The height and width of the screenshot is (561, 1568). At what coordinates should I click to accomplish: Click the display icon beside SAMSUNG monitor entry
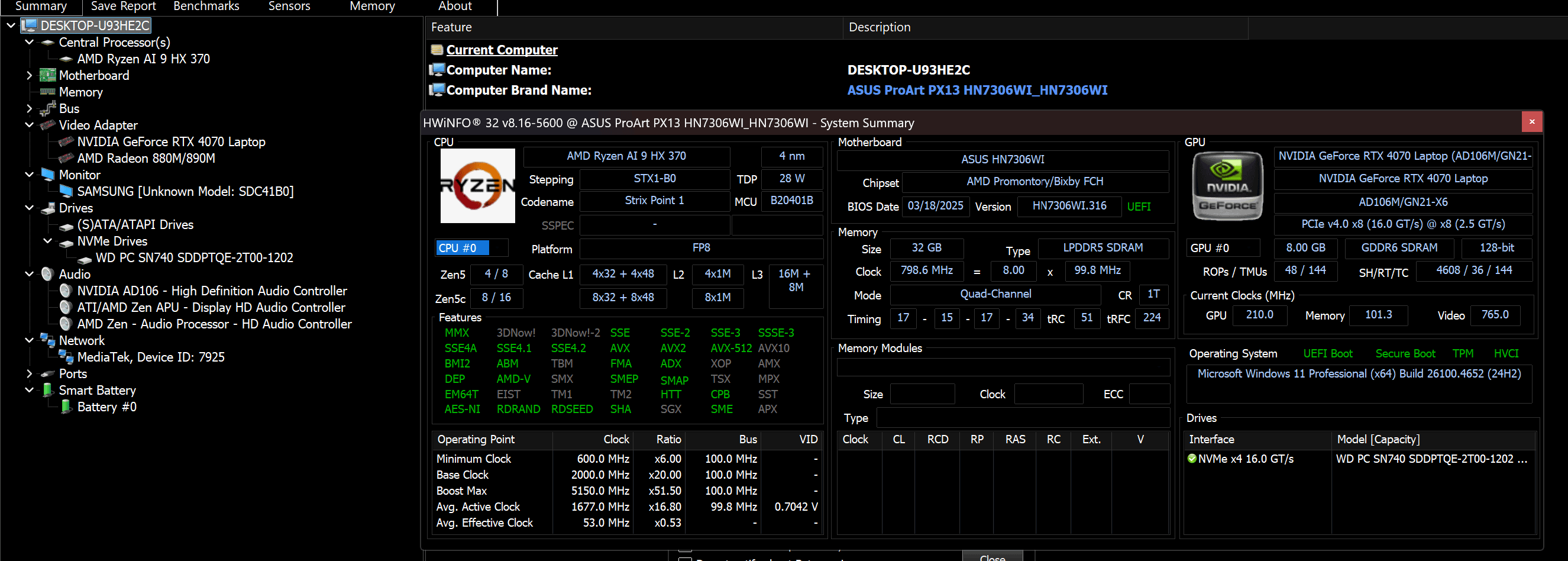66,191
